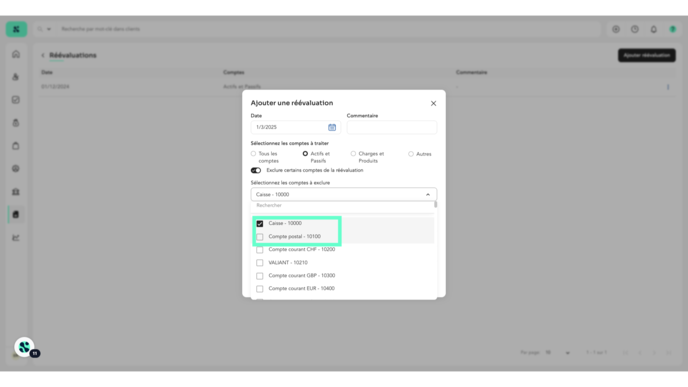Collapse the accounts to exclude dropdown
The image size is (688, 387).
click(x=428, y=194)
